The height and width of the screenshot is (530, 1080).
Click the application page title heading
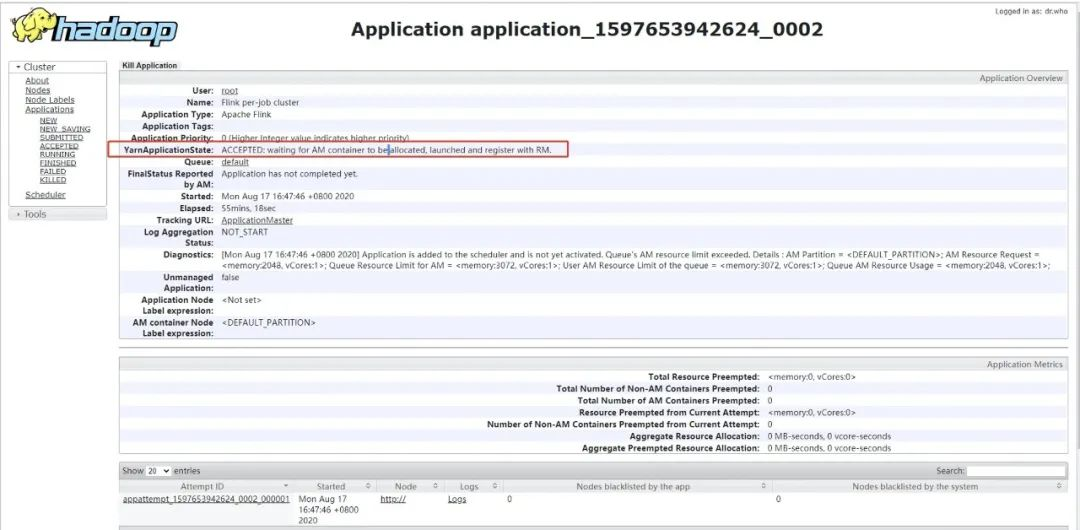point(587,30)
